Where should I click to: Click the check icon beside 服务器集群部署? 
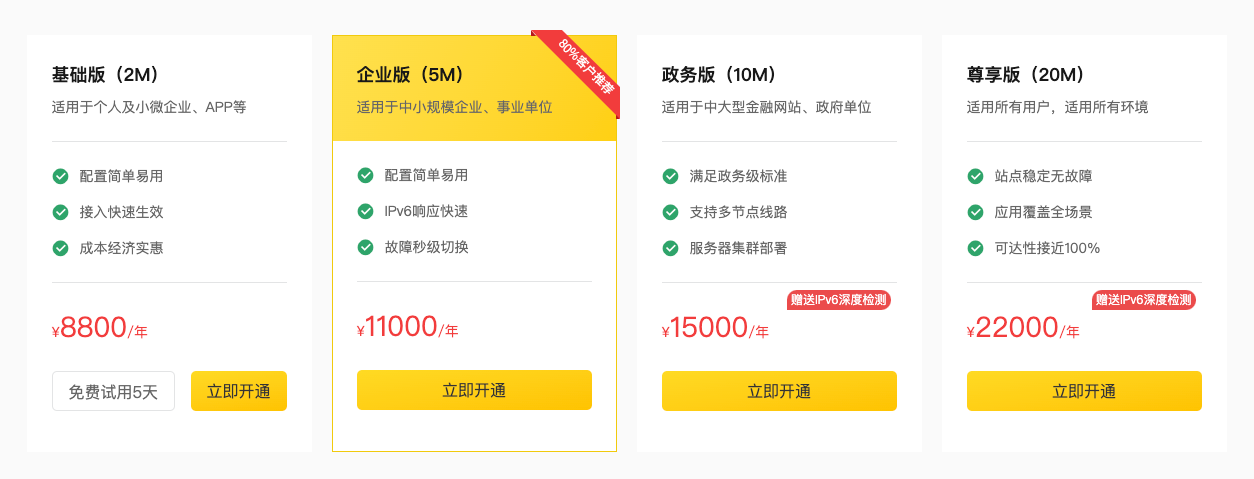point(670,248)
